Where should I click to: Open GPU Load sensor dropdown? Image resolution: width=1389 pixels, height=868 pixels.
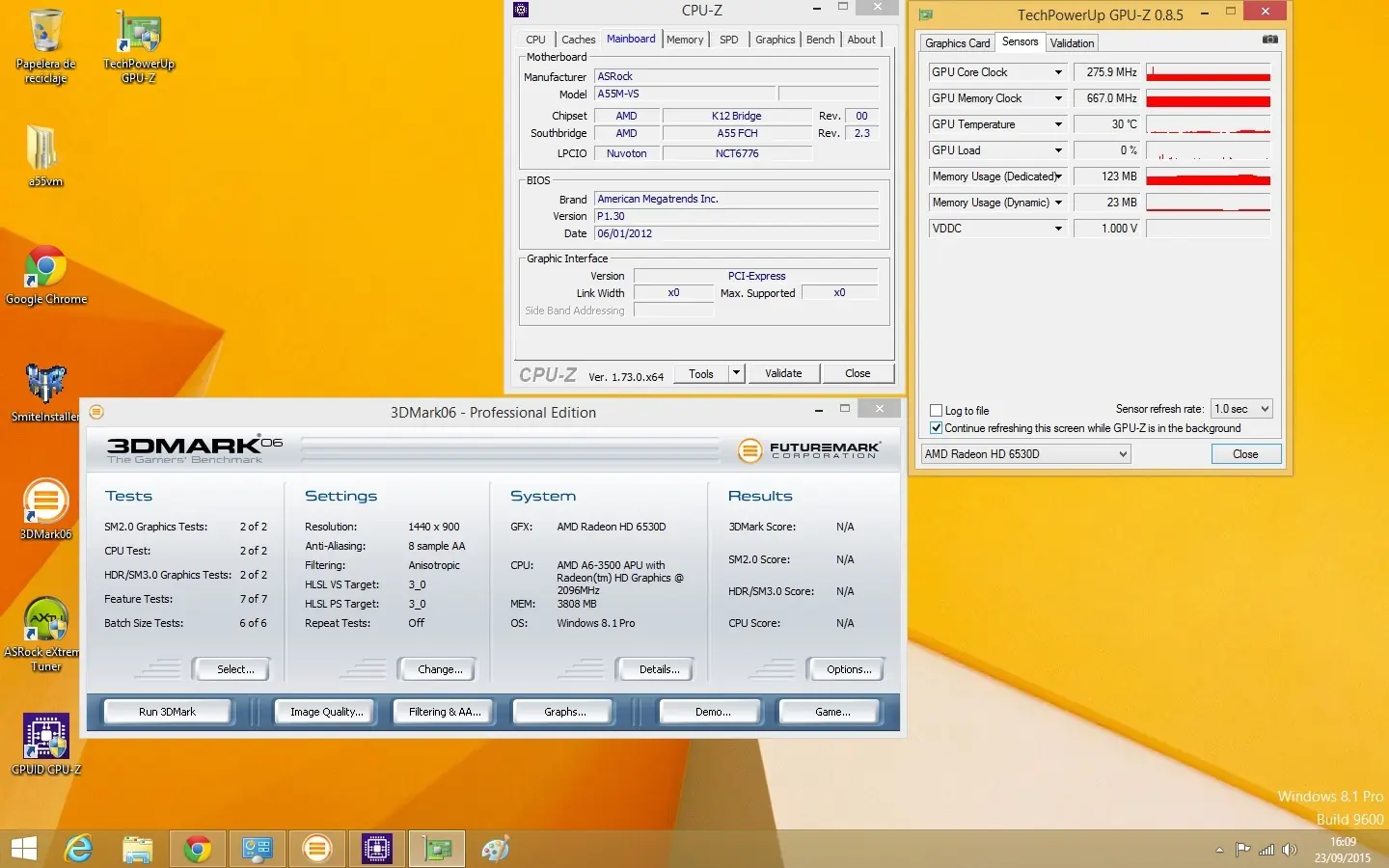point(1058,150)
